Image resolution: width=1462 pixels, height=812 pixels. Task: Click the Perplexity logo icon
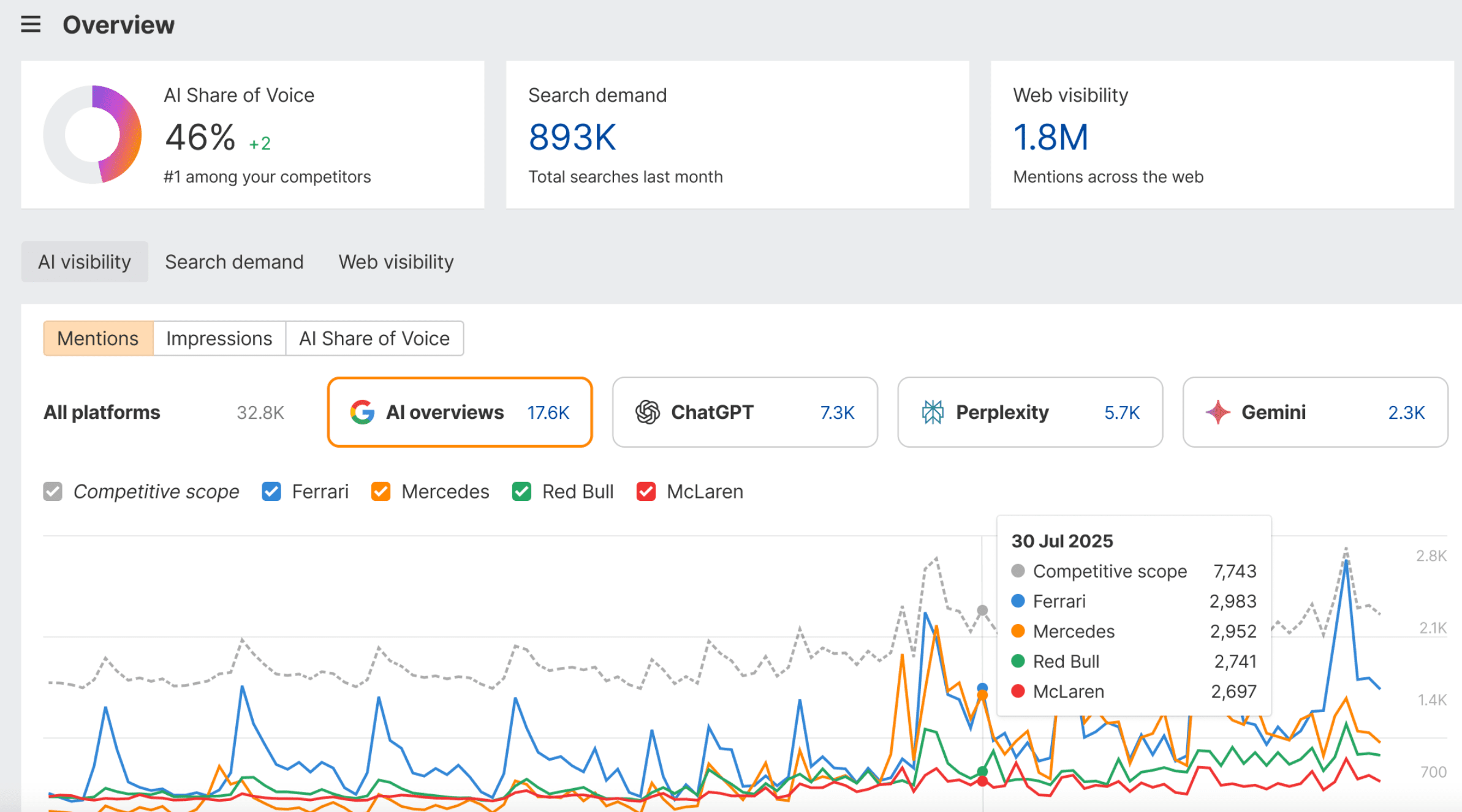point(933,412)
